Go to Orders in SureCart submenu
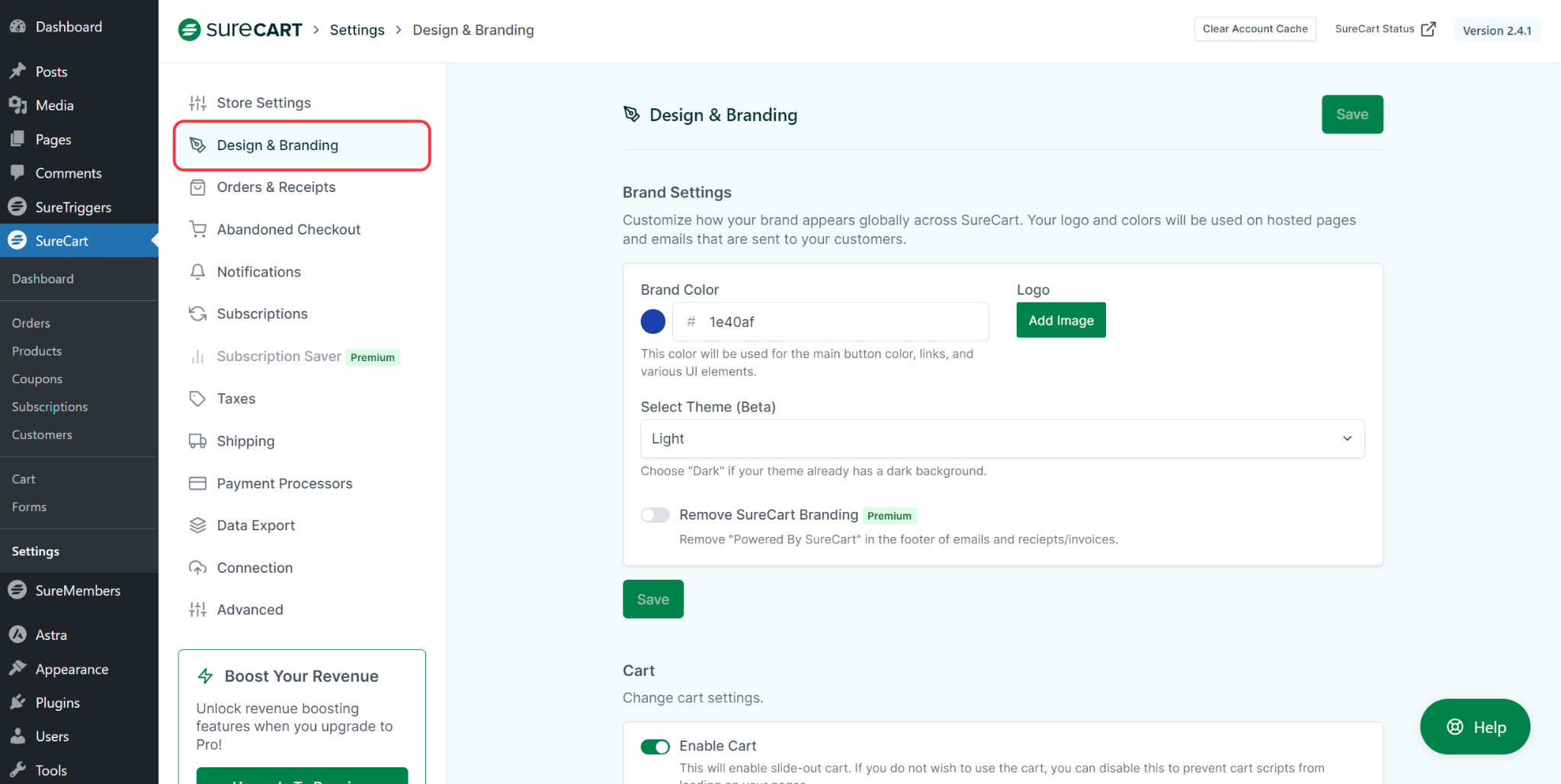 (x=31, y=323)
